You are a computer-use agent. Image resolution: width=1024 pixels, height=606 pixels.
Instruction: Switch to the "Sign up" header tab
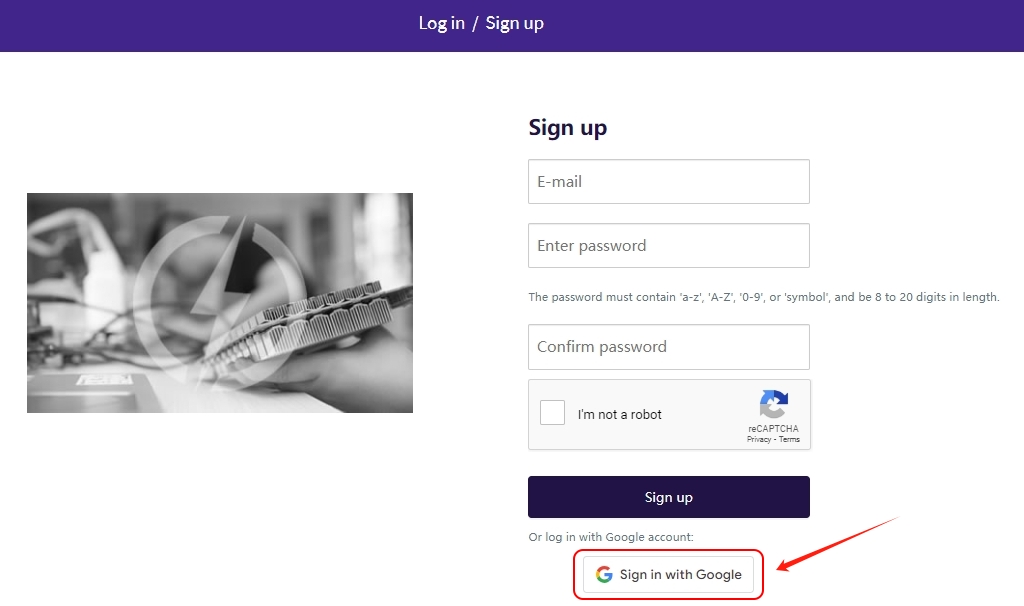point(515,24)
